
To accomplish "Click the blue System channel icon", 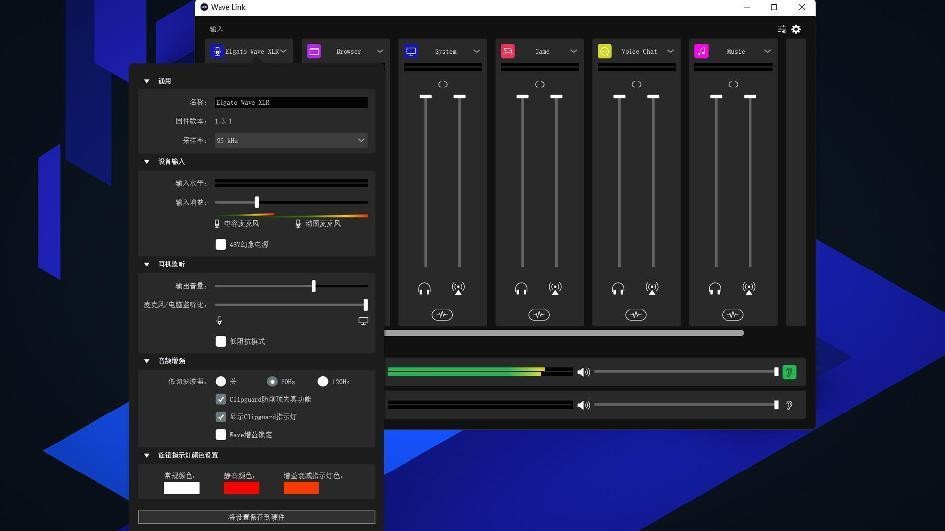I will tap(411, 51).
